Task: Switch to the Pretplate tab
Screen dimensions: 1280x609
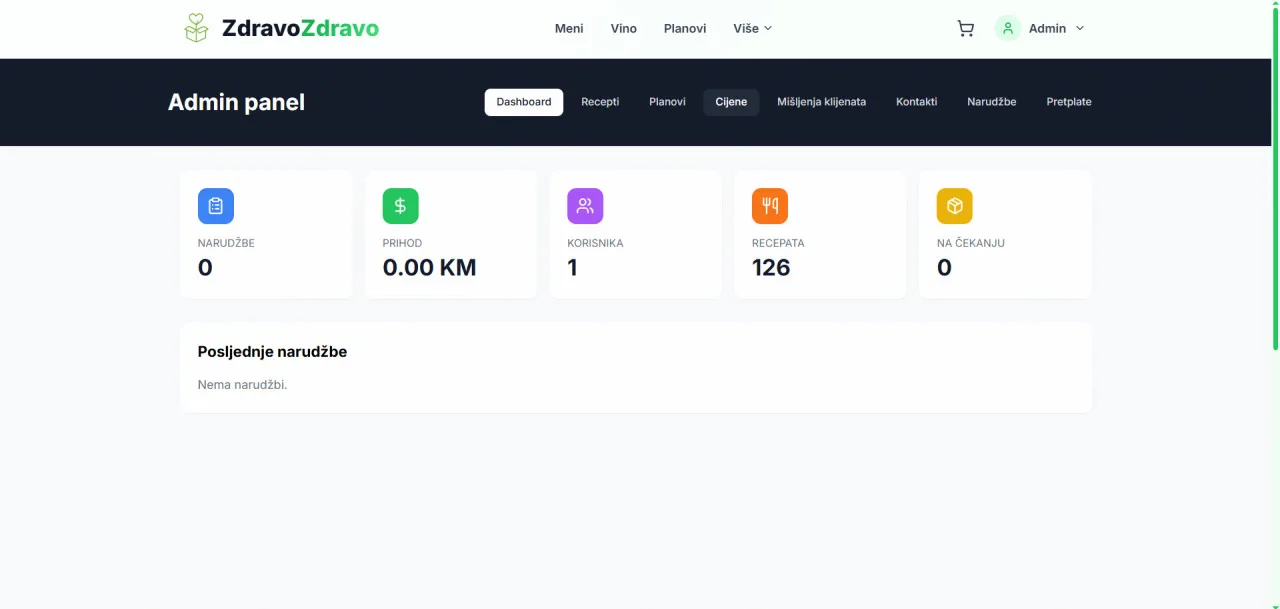Action: 1069,102
